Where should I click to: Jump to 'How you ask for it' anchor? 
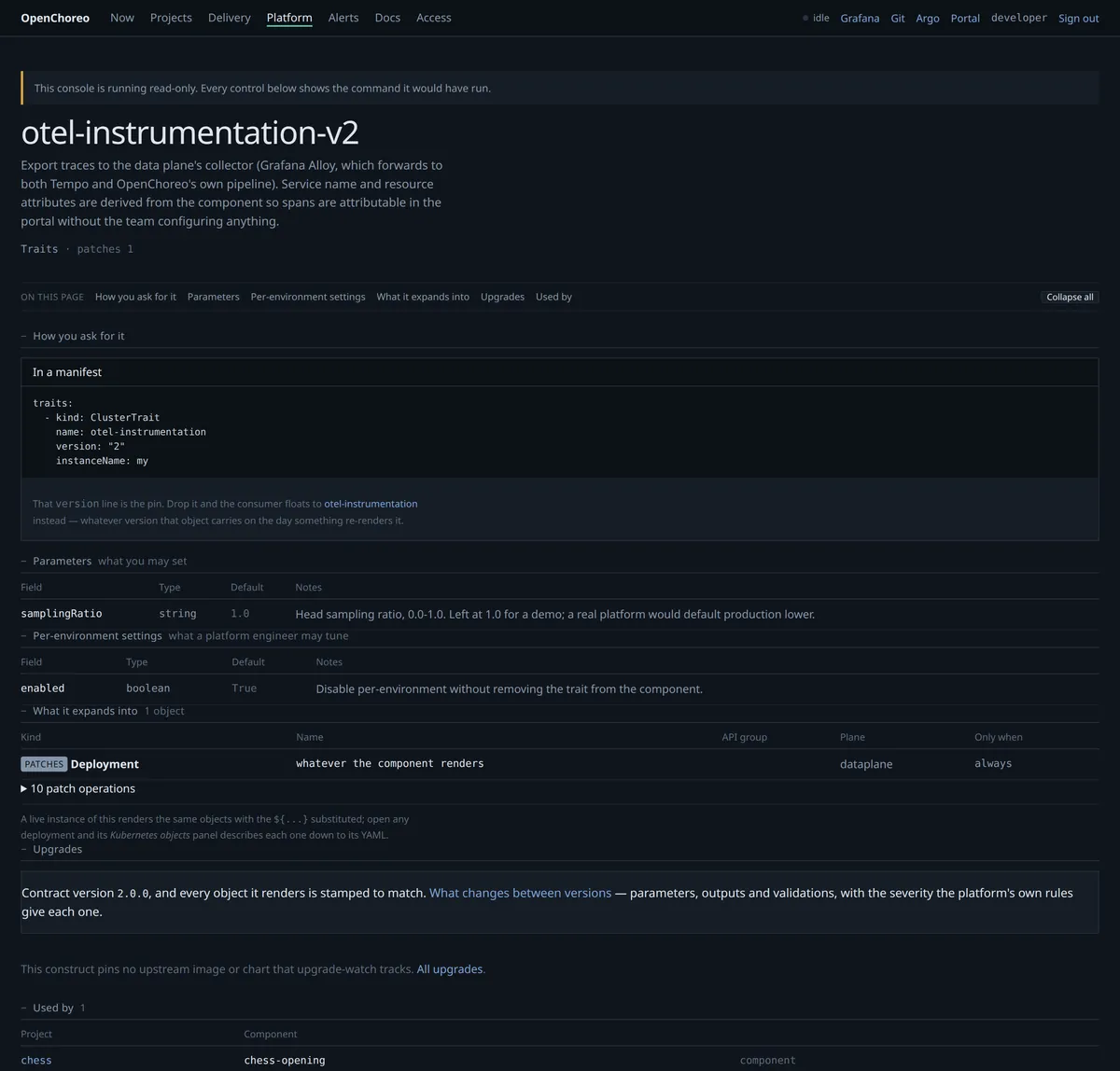[x=135, y=297]
